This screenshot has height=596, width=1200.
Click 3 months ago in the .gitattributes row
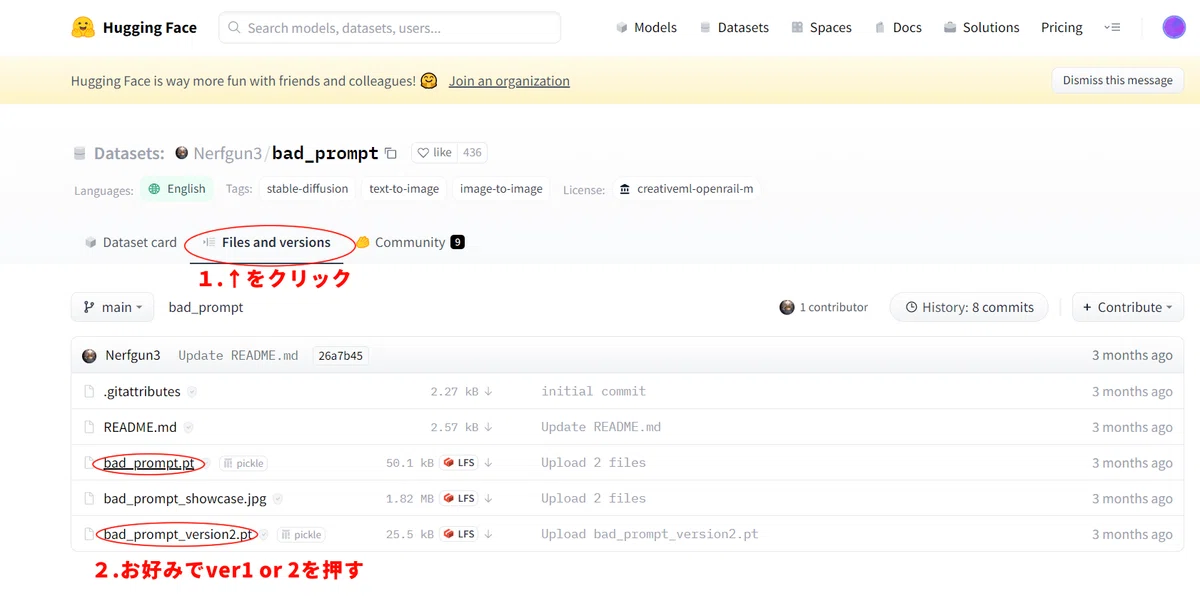tap(1132, 391)
